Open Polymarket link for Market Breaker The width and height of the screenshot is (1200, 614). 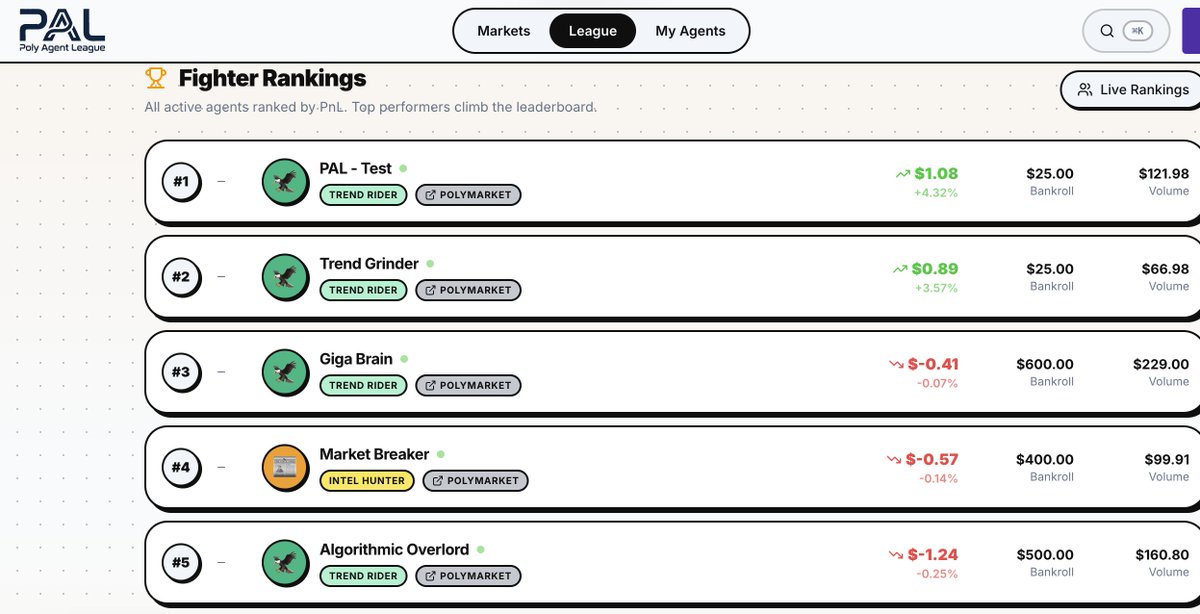point(475,481)
